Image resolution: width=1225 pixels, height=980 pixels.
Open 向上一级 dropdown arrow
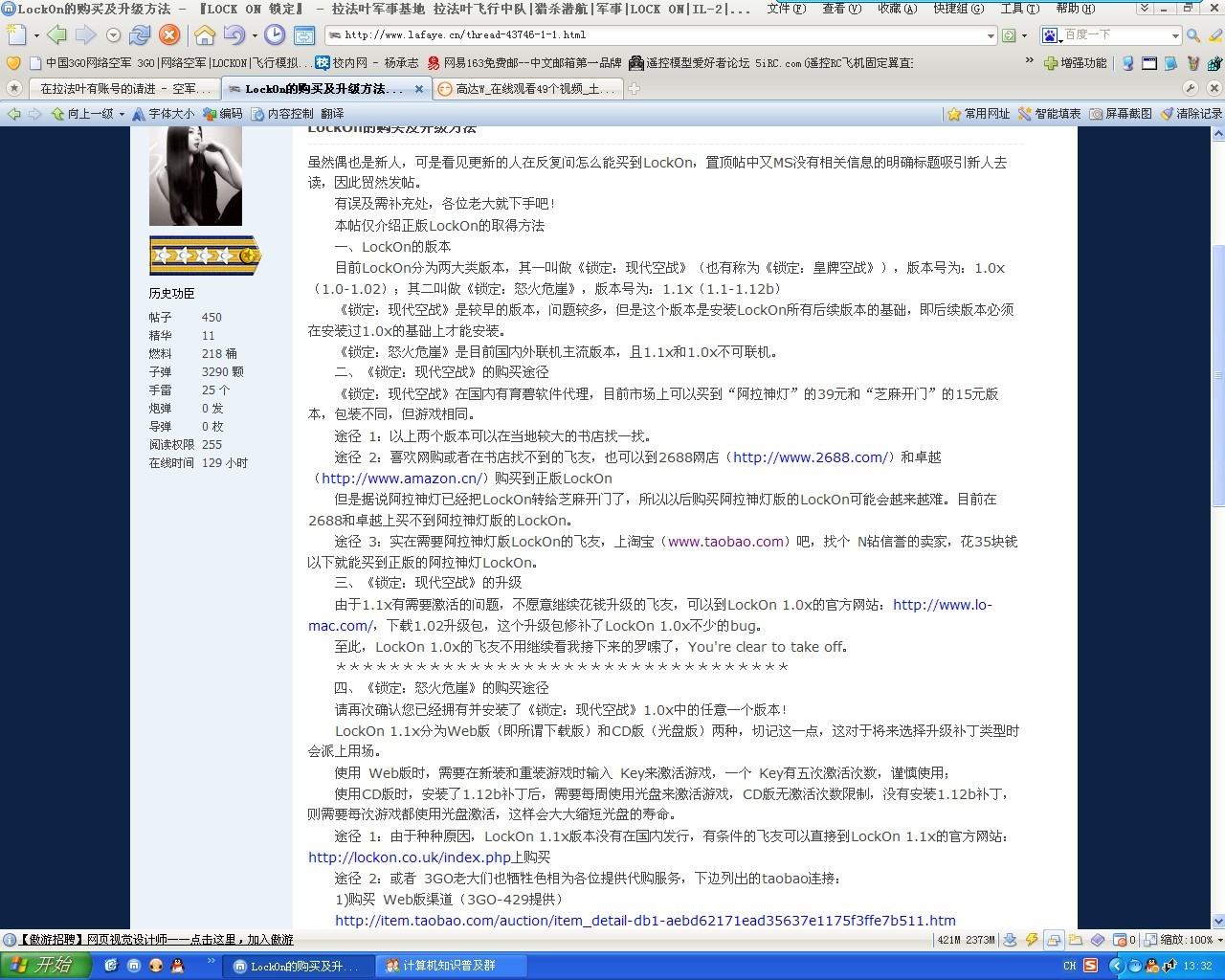coord(122,113)
